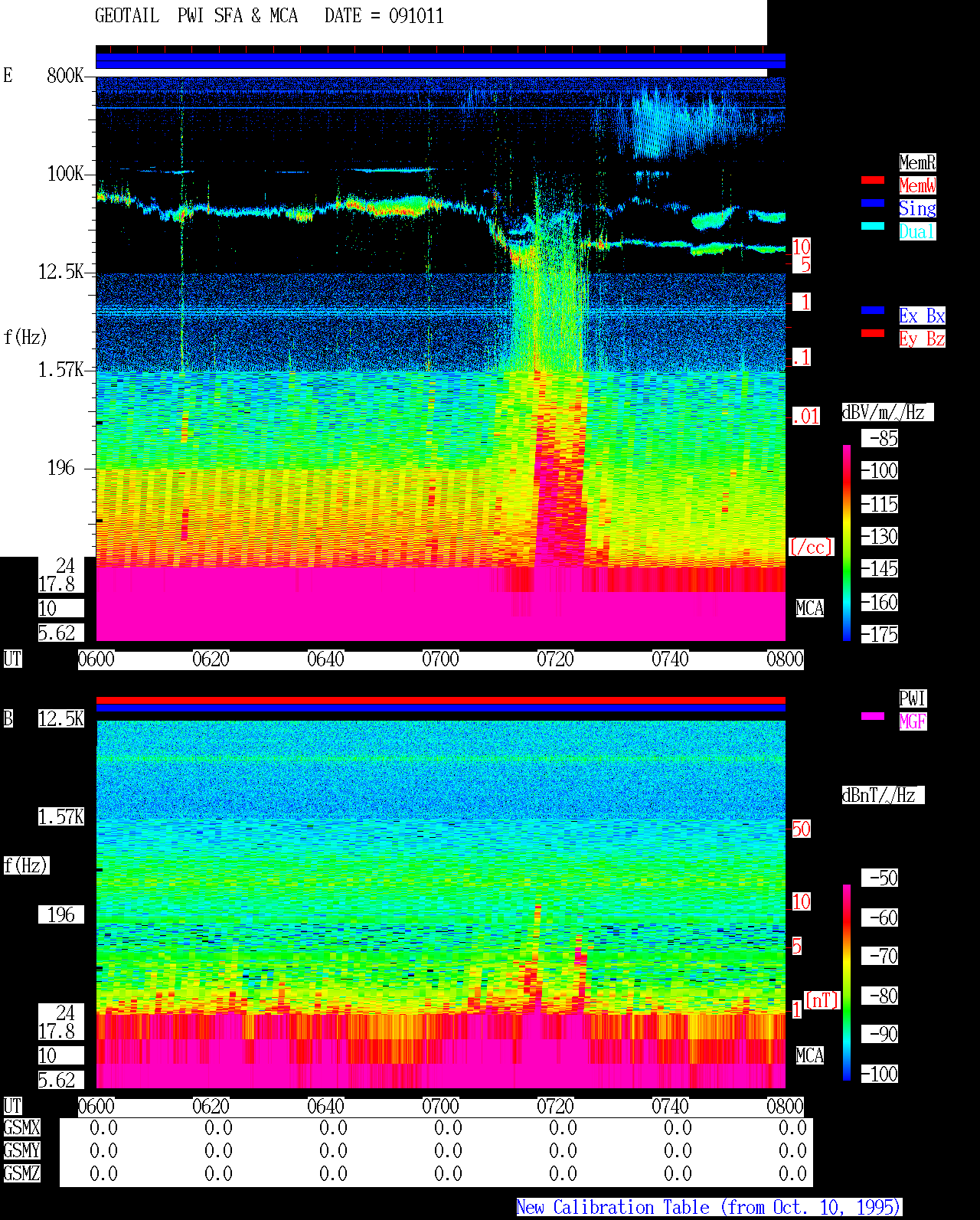
Task: Click the cyan Dual legend swatch
Action: coord(873,226)
